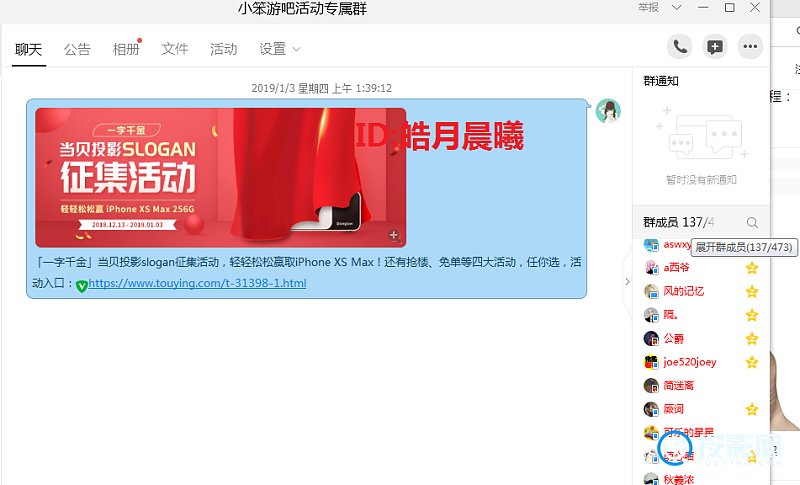Open joe520joey's avatar
800x485 pixels.
point(651,362)
